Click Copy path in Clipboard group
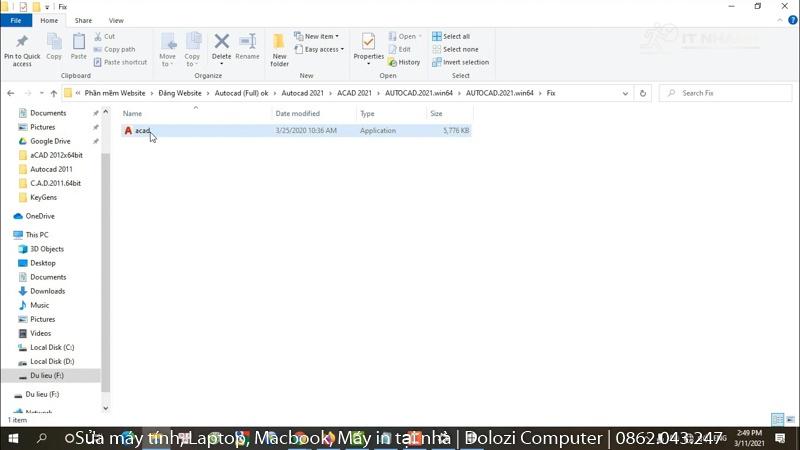The height and width of the screenshot is (450, 800). (115, 49)
